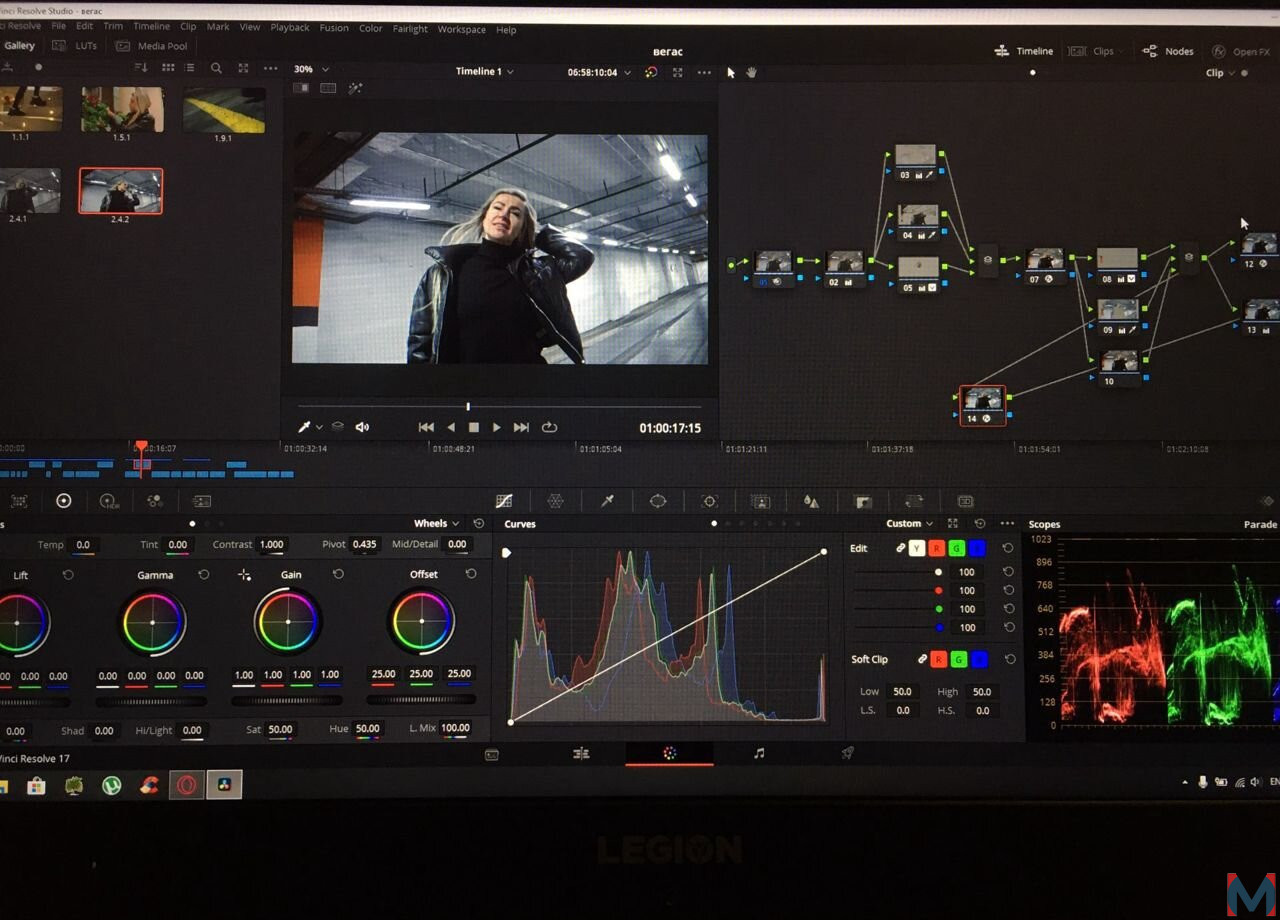Screen dimensions: 1280x920
Task: Open the LUTs panel
Action: pyautogui.click(x=74, y=46)
